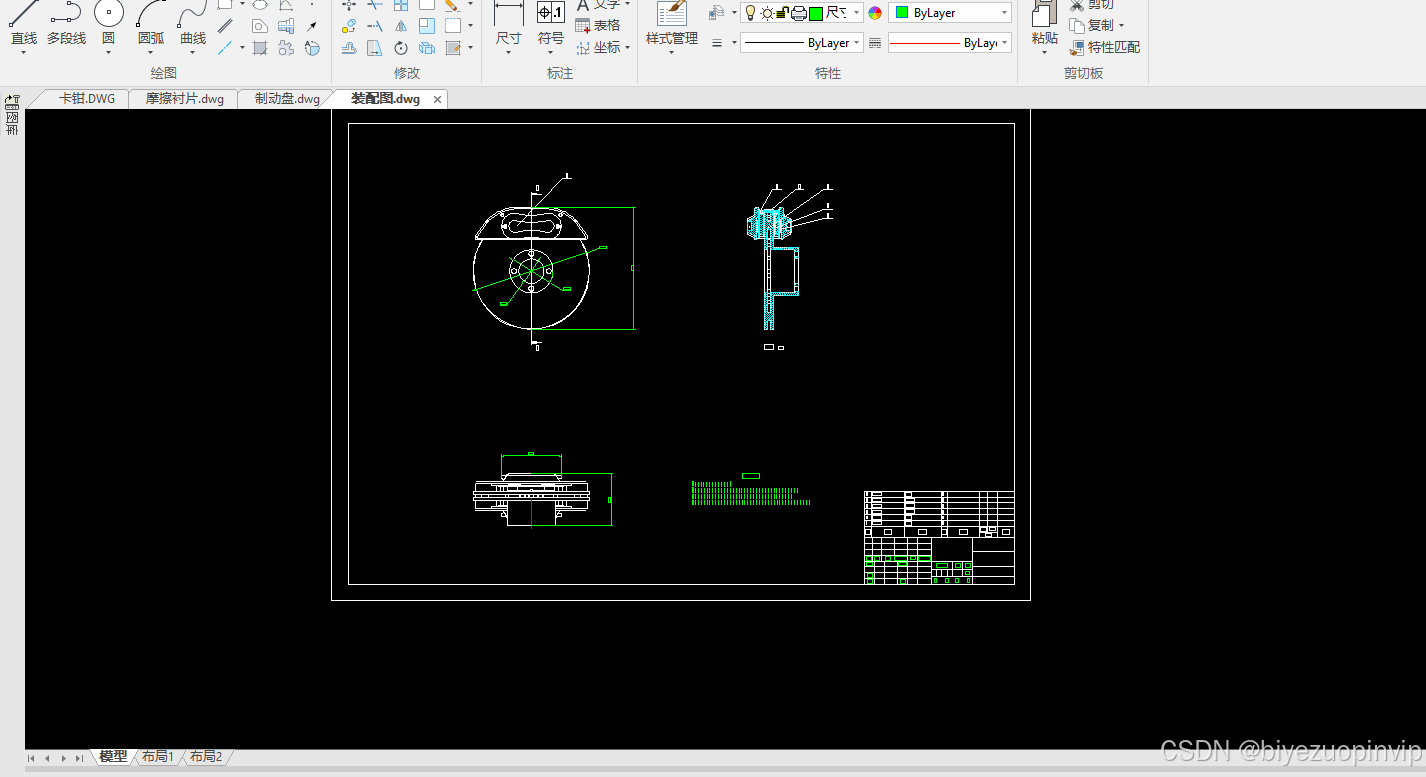Select the 装配图.dwg document tab
The height and width of the screenshot is (777, 1426).
coord(385,99)
